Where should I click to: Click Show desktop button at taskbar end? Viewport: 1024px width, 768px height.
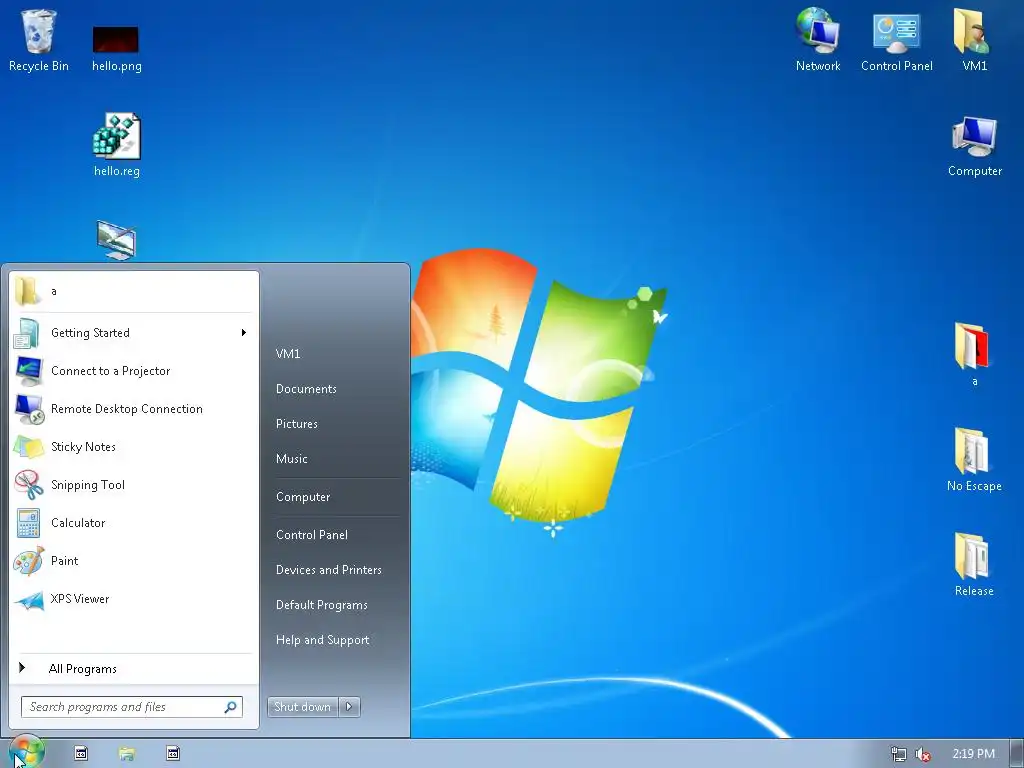click(x=1017, y=754)
